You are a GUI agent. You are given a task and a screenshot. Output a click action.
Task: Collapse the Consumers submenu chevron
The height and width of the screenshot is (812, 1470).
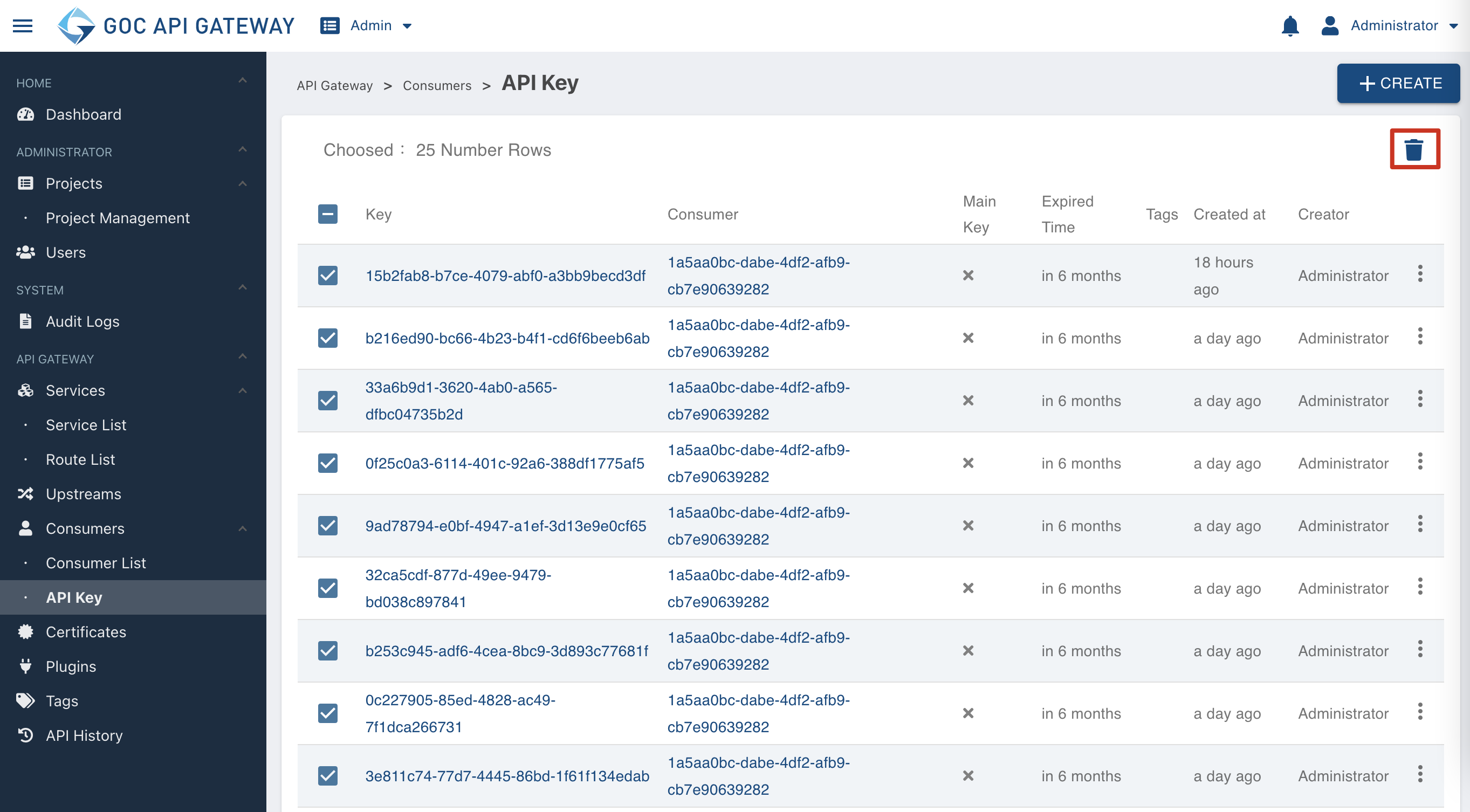point(243,529)
